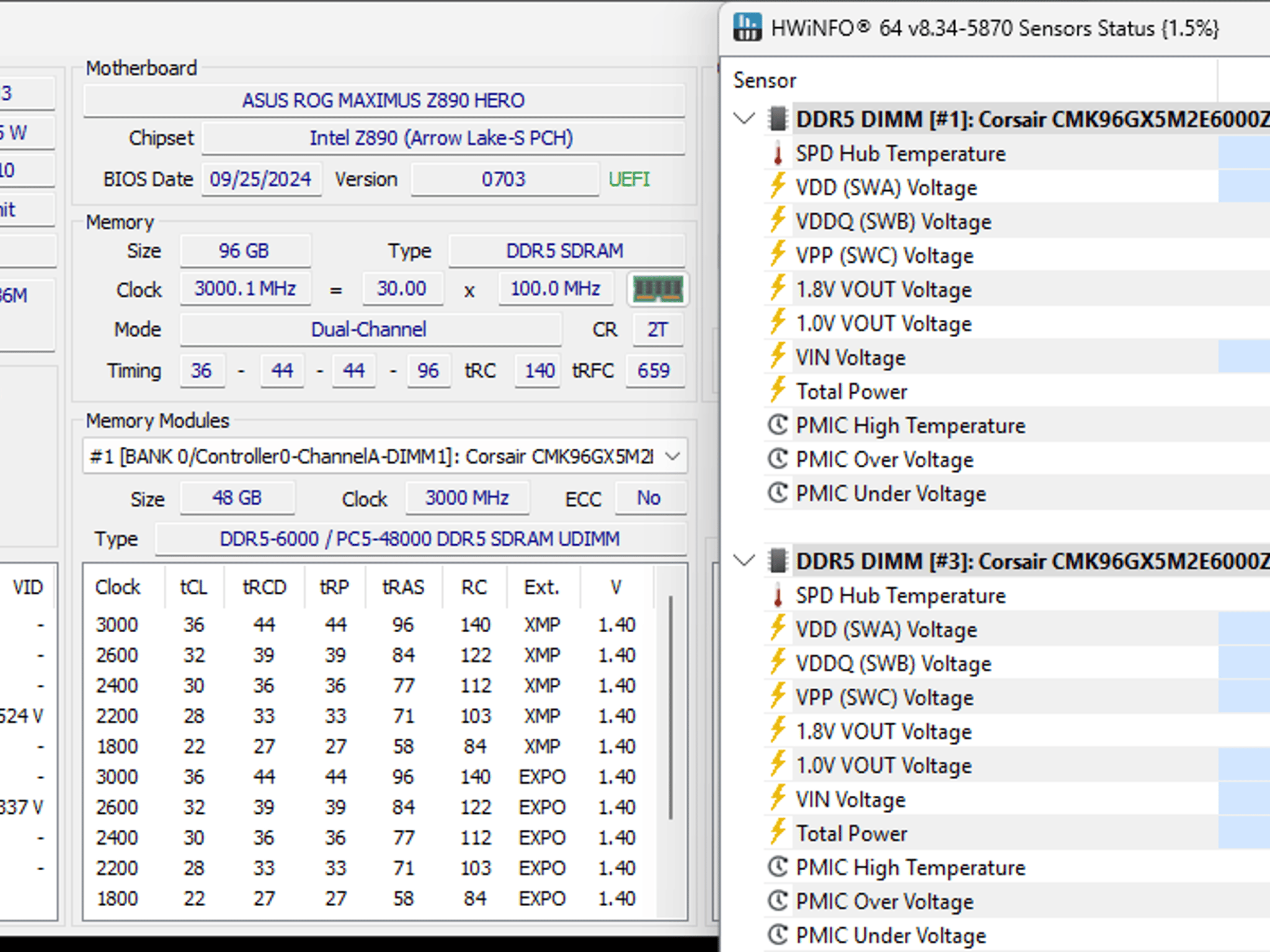
Task: Click the timings table vertical scrollbar
Action: 671,707
